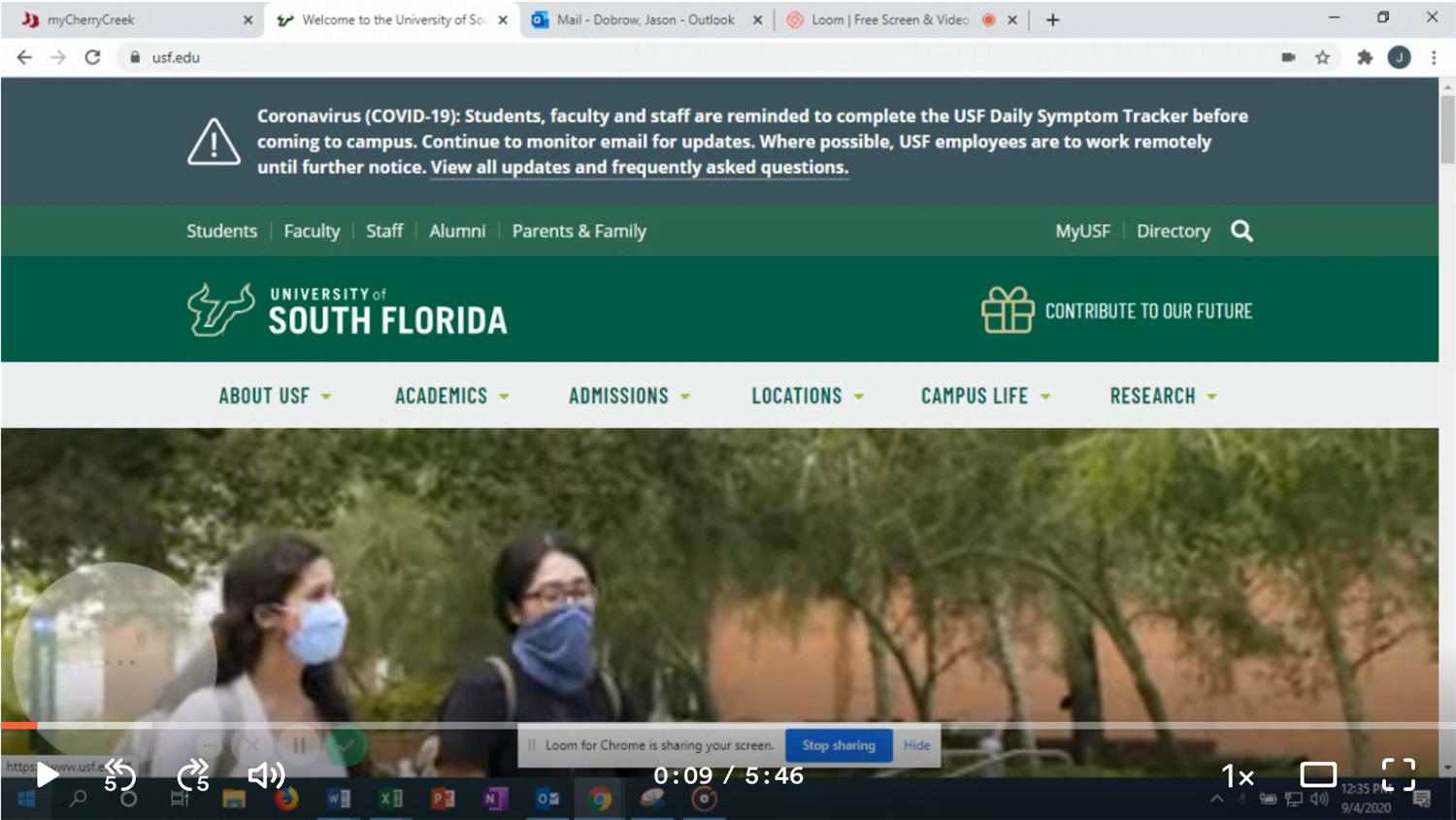The height and width of the screenshot is (820, 1456).
Task: View site security lock info
Action: (x=135, y=57)
